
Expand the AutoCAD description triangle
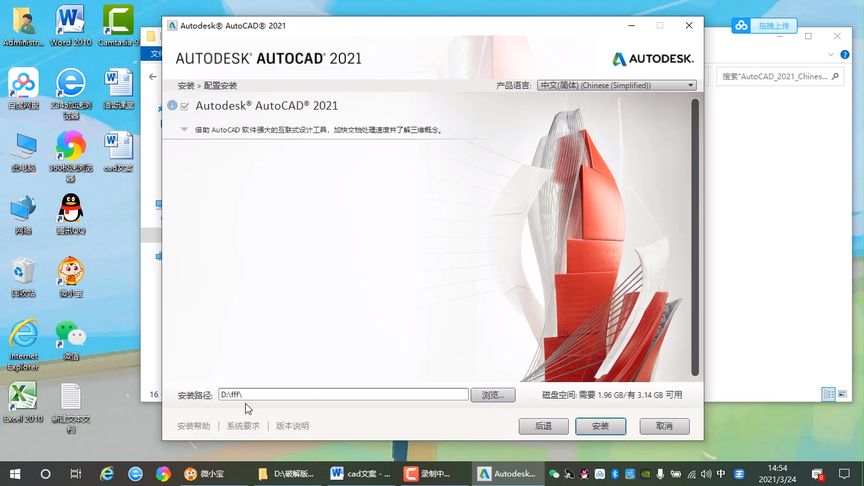click(184, 129)
